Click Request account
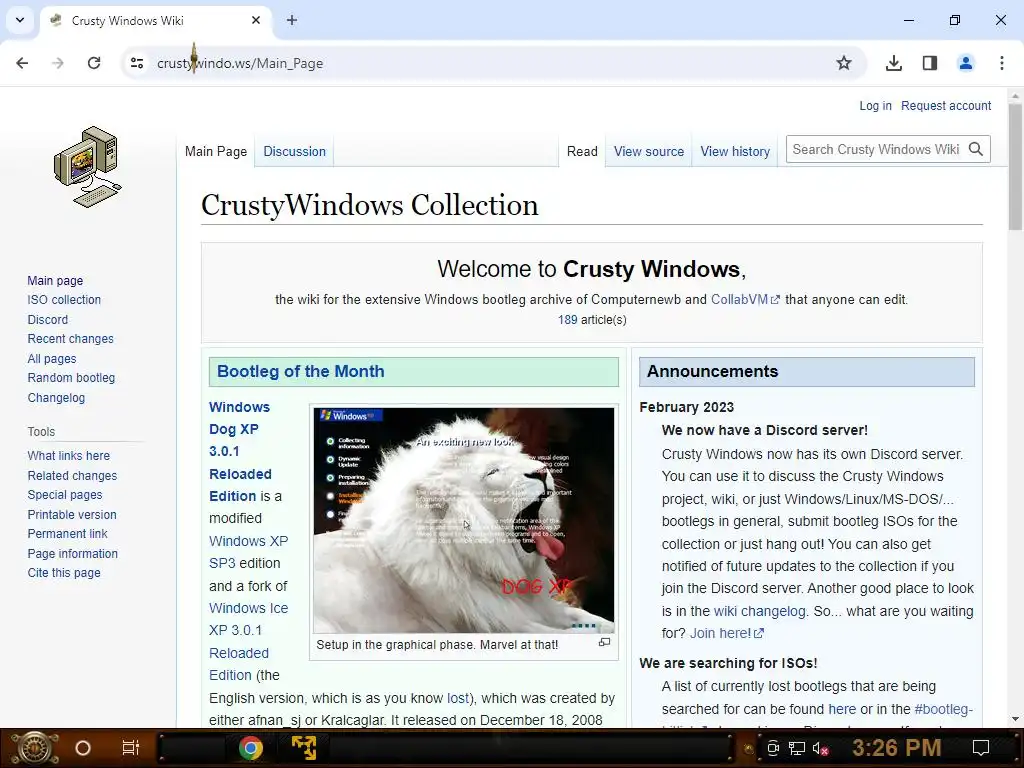This screenshot has width=1024, height=768. (x=946, y=106)
